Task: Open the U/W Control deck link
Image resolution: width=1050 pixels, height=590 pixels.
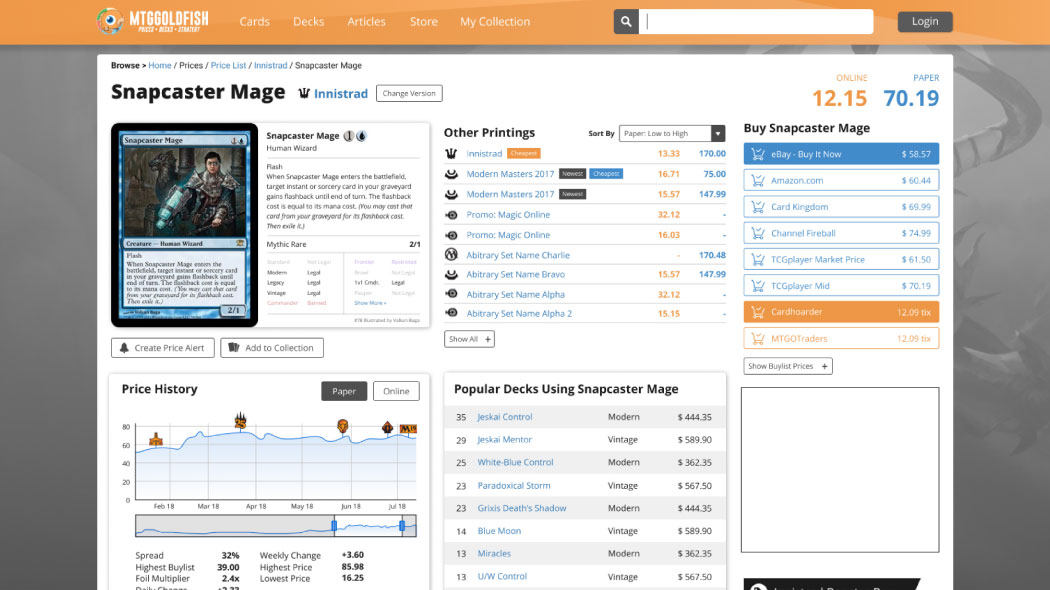Action: (x=502, y=577)
